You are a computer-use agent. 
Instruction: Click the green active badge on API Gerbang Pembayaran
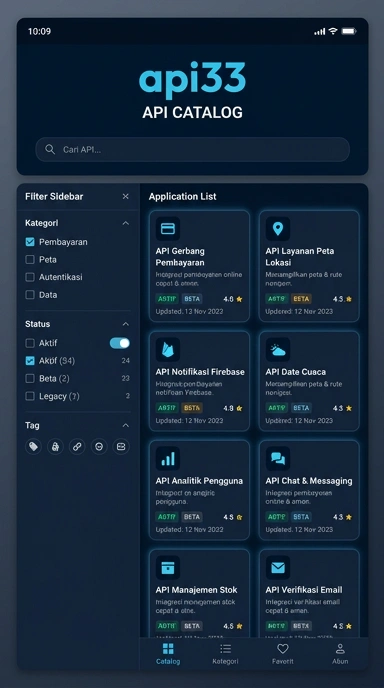167,299
